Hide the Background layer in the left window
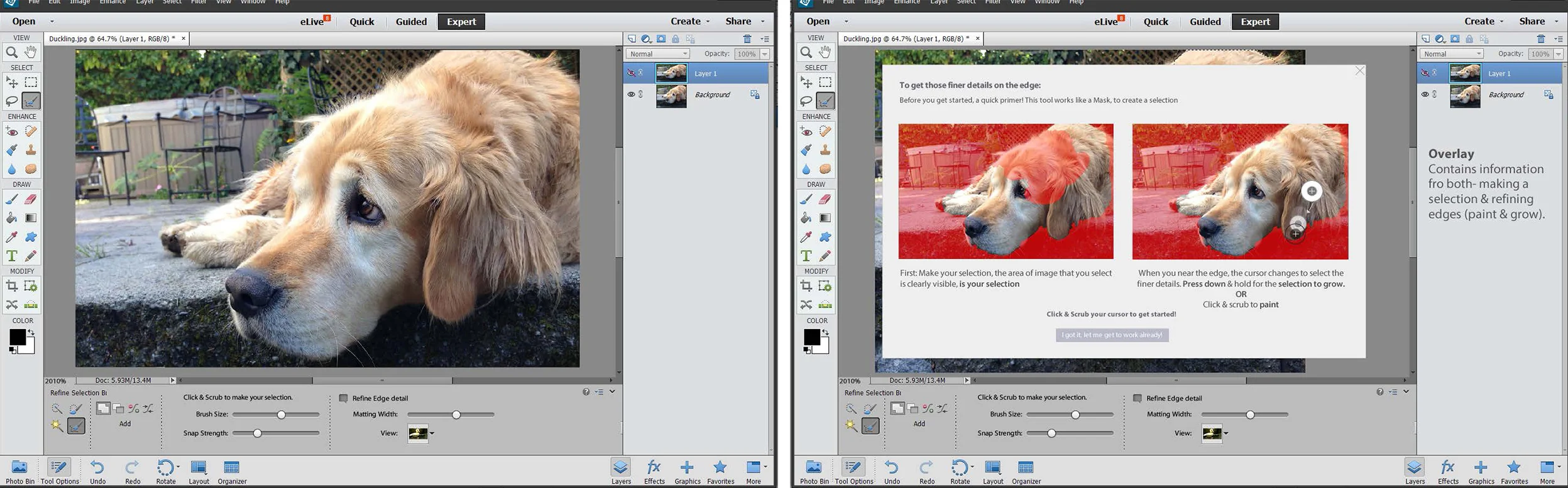The image size is (1568, 488). tap(631, 94)
